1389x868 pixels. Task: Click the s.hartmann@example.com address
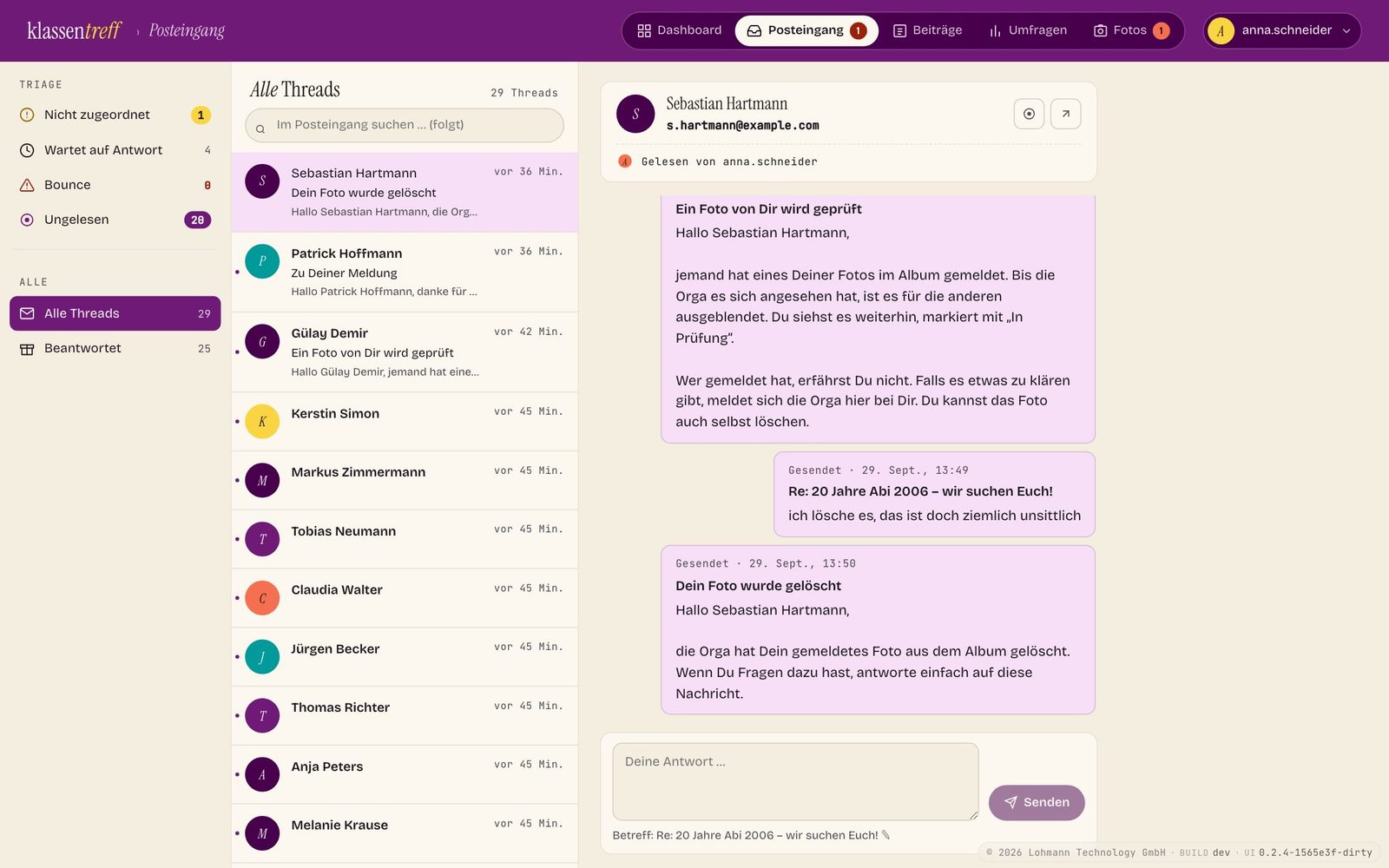point(742,126)
